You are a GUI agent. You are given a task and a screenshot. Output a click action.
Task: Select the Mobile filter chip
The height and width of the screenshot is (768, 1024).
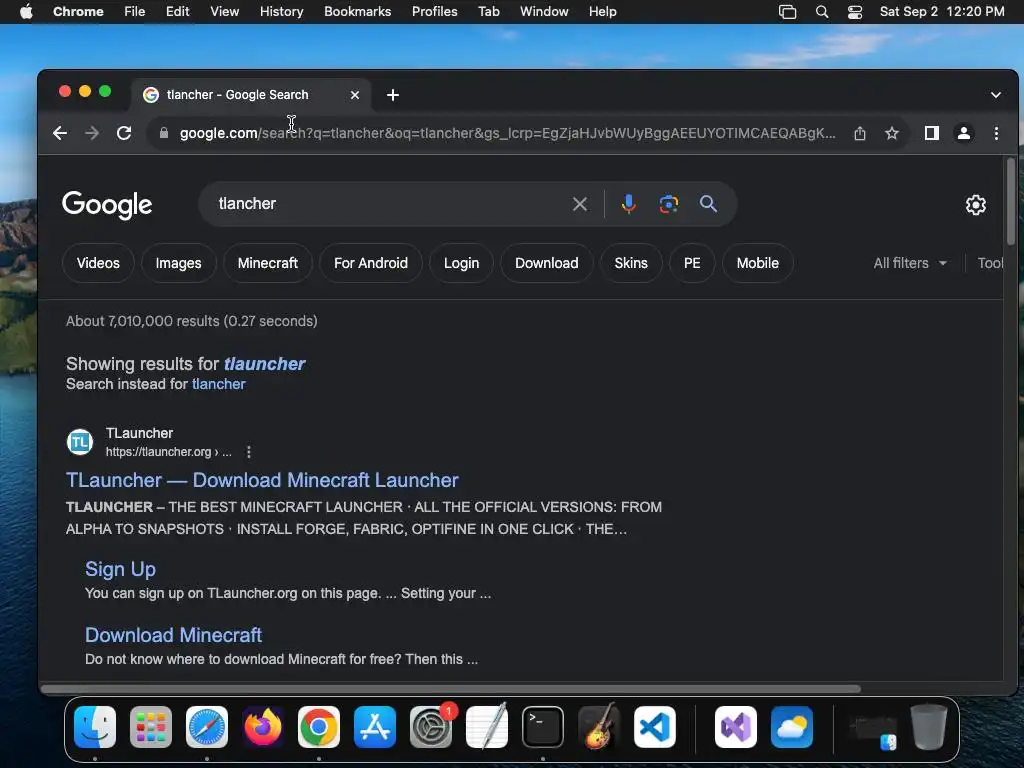point(758,263)
